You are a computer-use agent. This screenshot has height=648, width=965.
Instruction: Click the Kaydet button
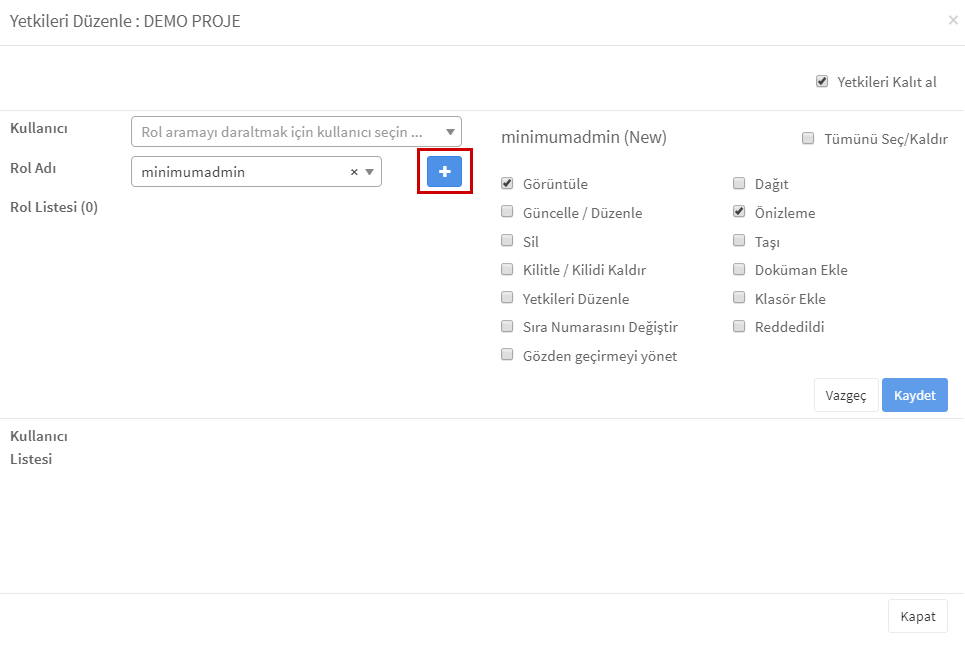point(915,395)
